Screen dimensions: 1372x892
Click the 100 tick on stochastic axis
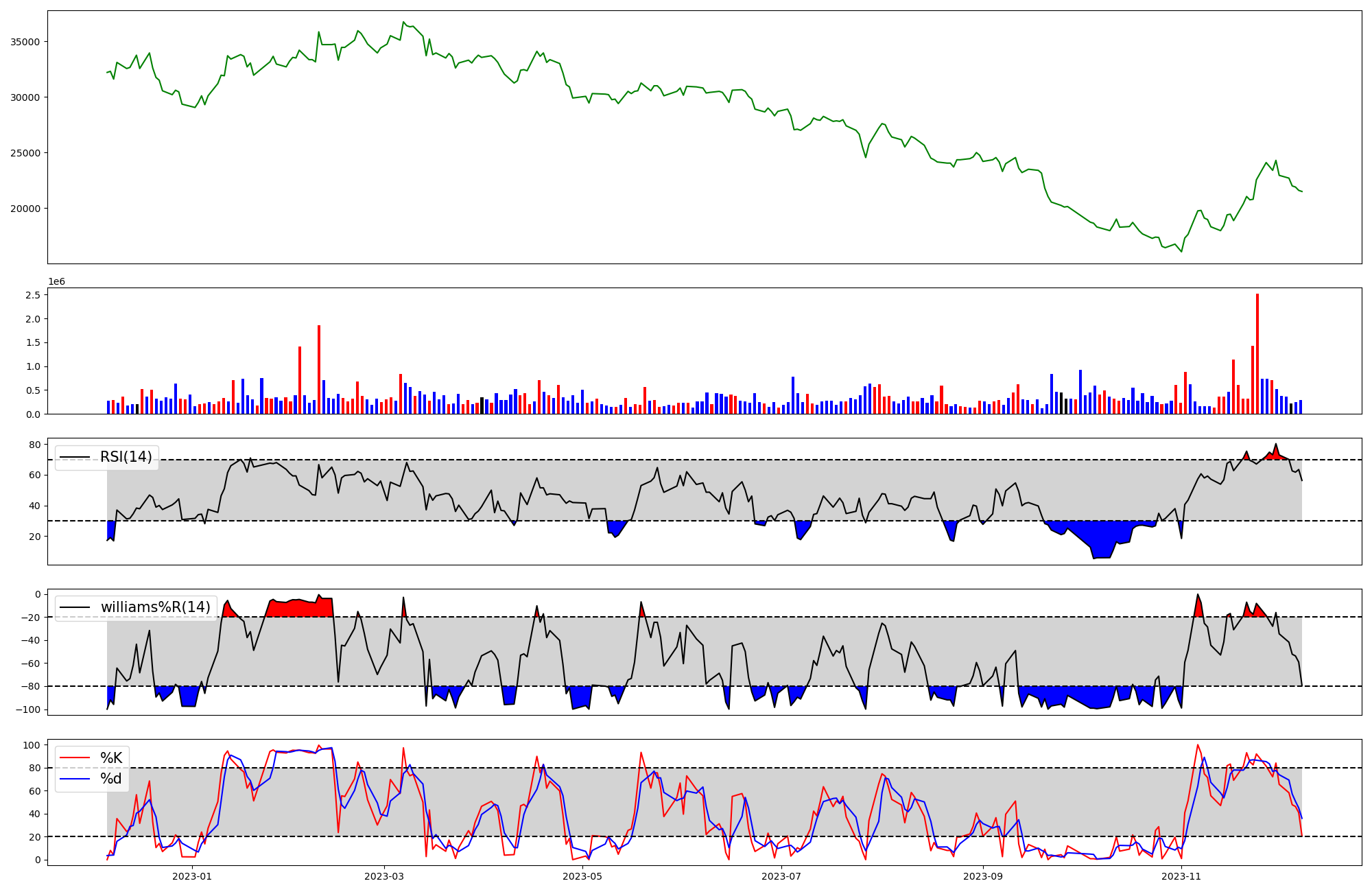pyautogui.click(x=32, y=745)
